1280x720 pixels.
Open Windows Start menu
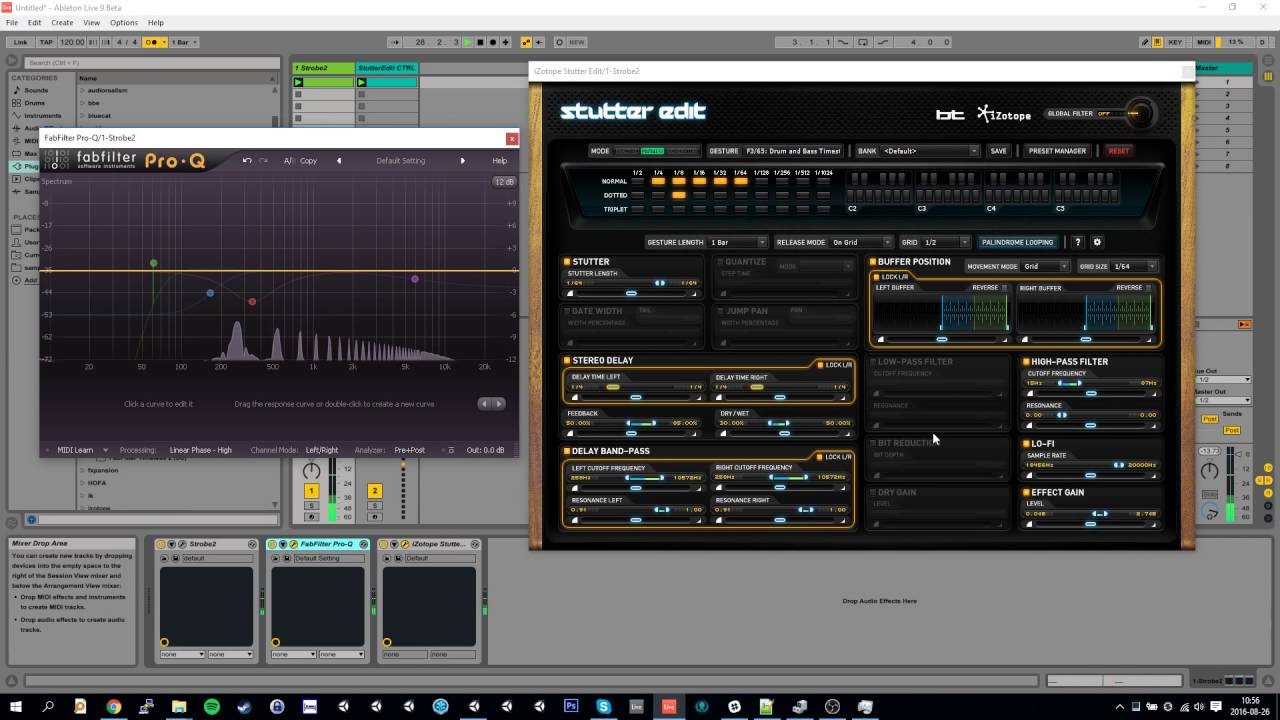click(17, 706)
